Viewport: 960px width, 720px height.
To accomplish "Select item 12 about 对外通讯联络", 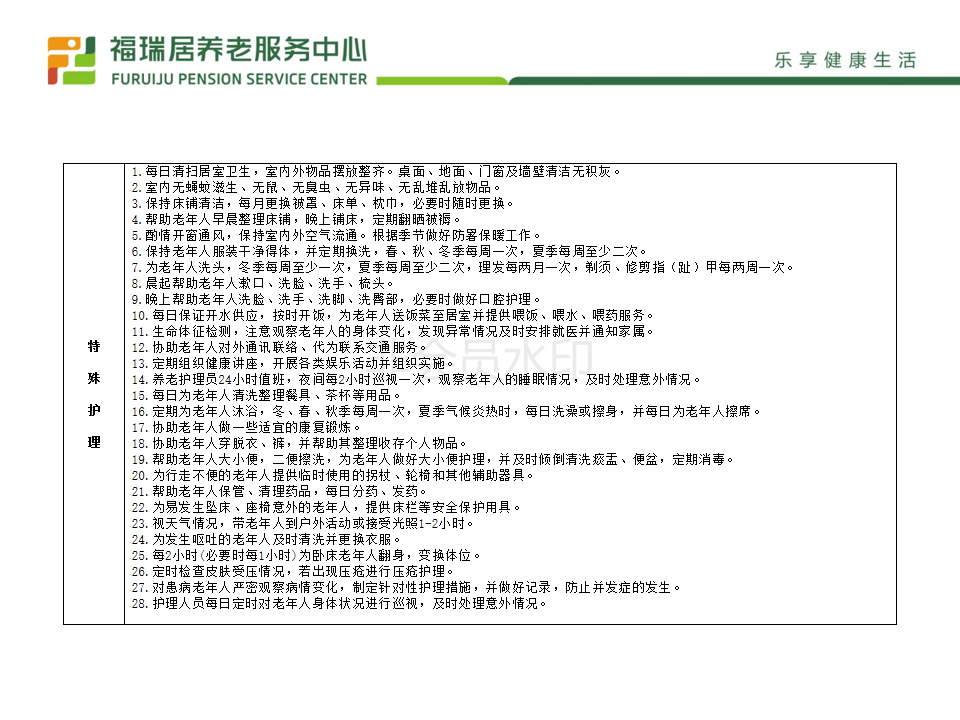I will (279, 347).
